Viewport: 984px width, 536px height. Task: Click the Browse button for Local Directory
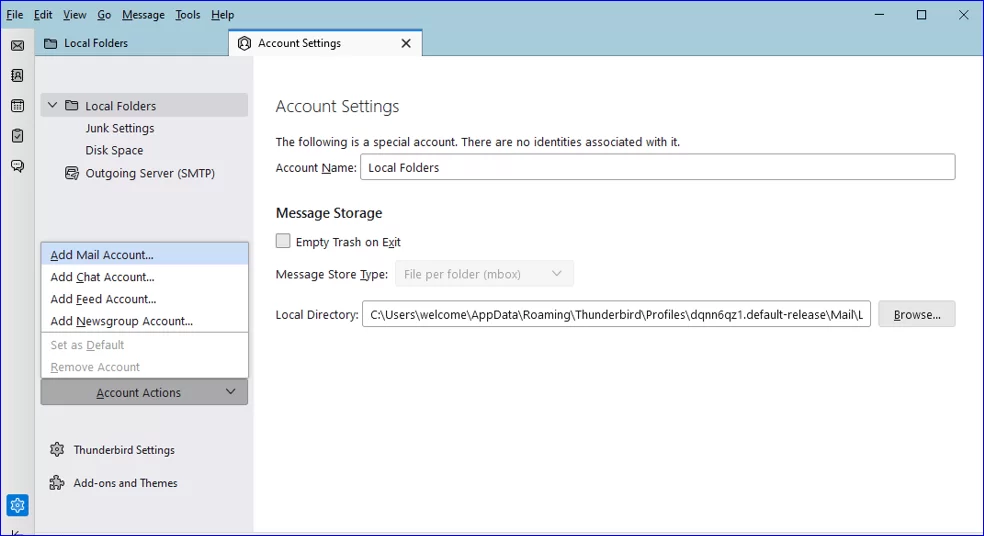[917, 314]
